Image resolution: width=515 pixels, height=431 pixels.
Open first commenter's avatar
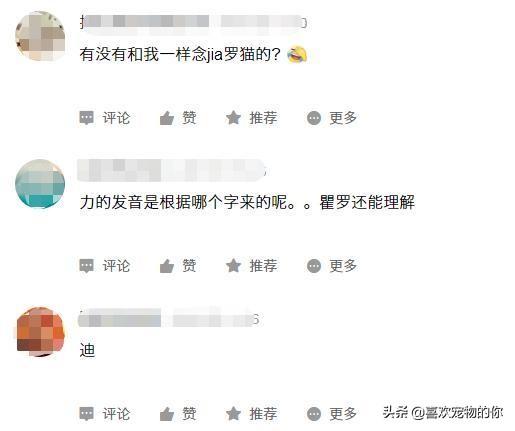(40, 36)
